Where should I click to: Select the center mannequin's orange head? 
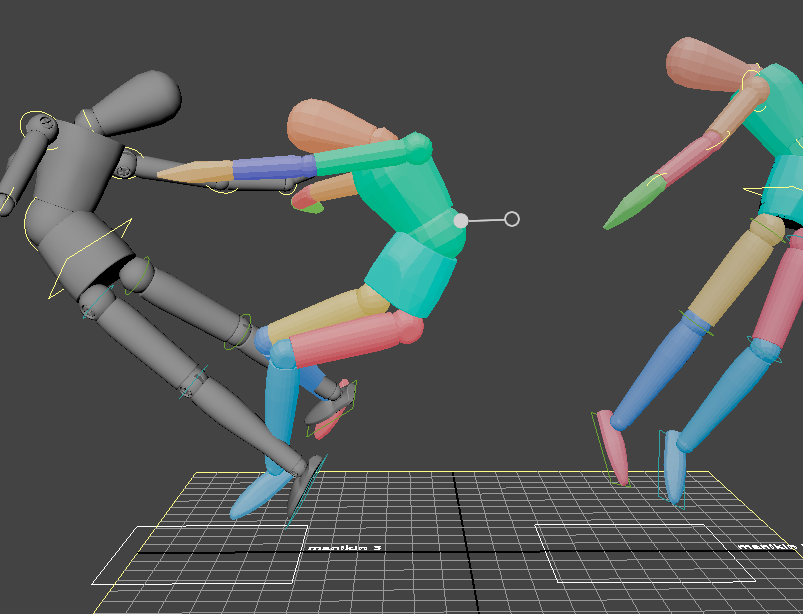tap(325, 127)
